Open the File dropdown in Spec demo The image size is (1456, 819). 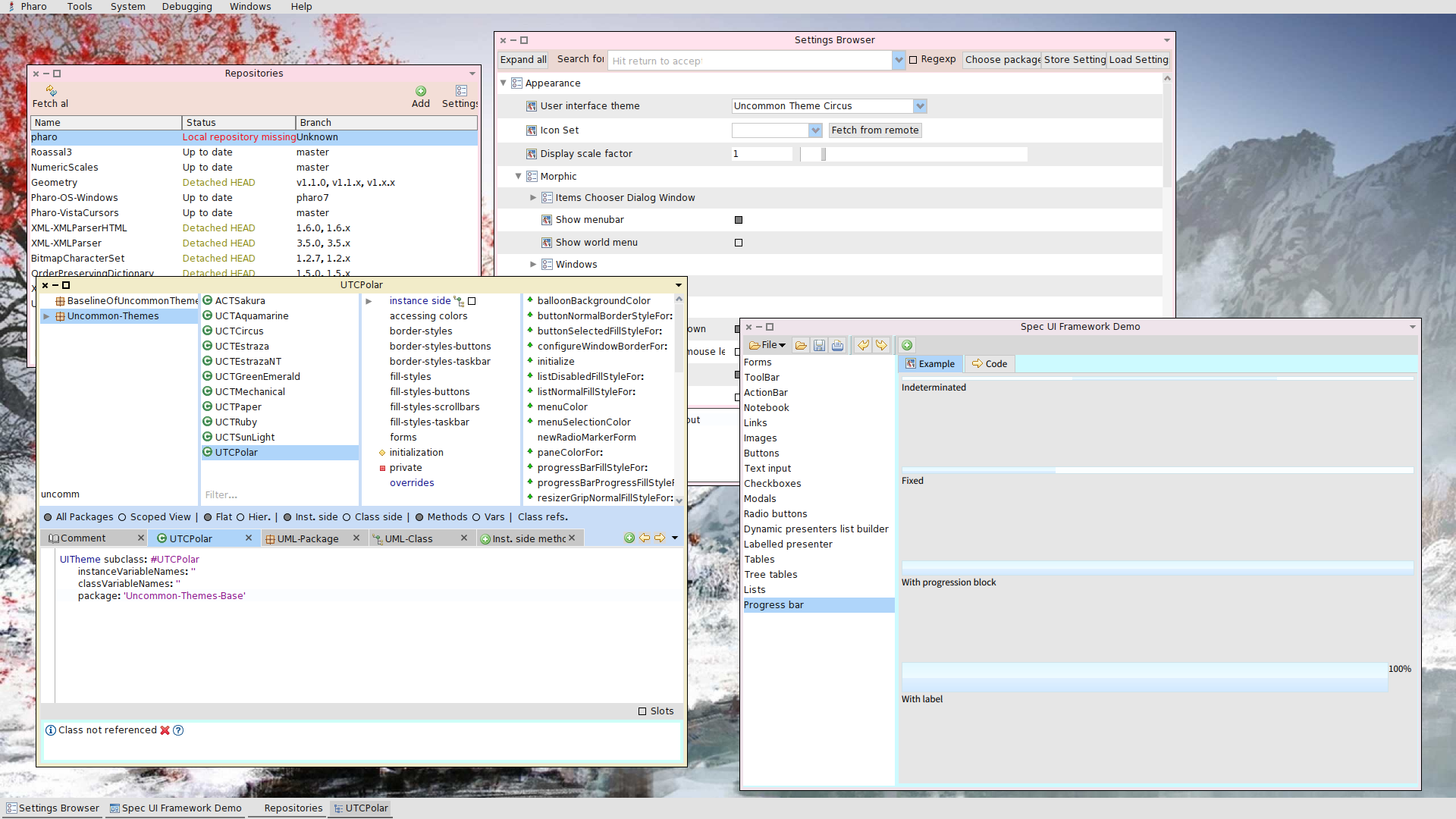[x=767, y=346]
